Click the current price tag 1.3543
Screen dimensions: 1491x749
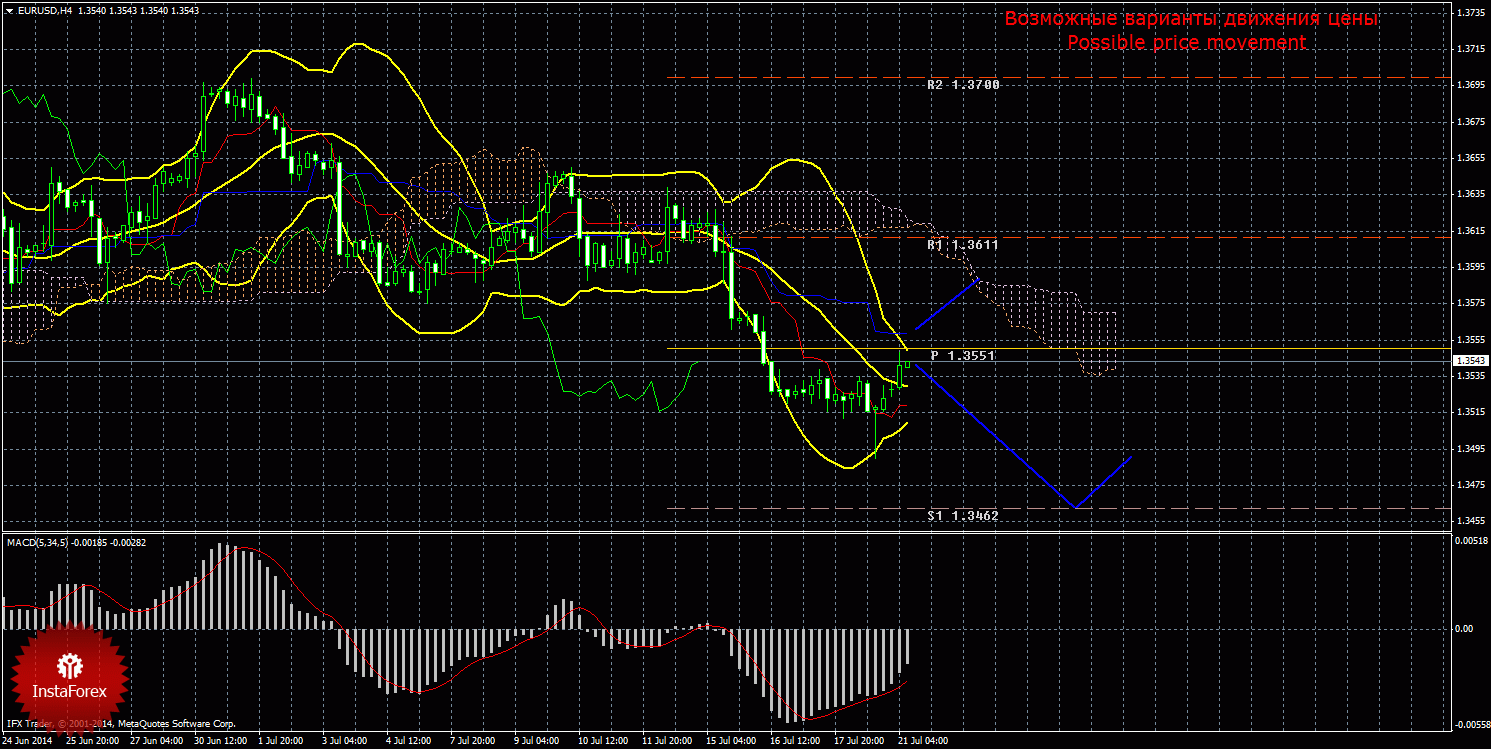point(1470,361)
